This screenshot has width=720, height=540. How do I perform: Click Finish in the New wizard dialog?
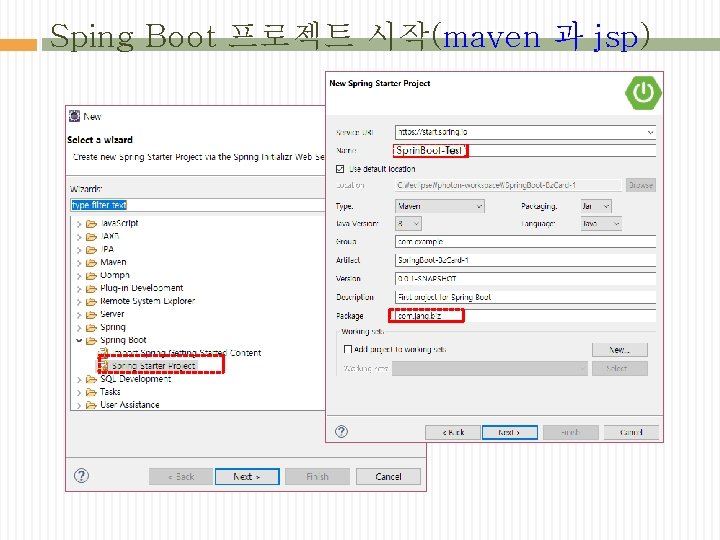pos(317,477)
